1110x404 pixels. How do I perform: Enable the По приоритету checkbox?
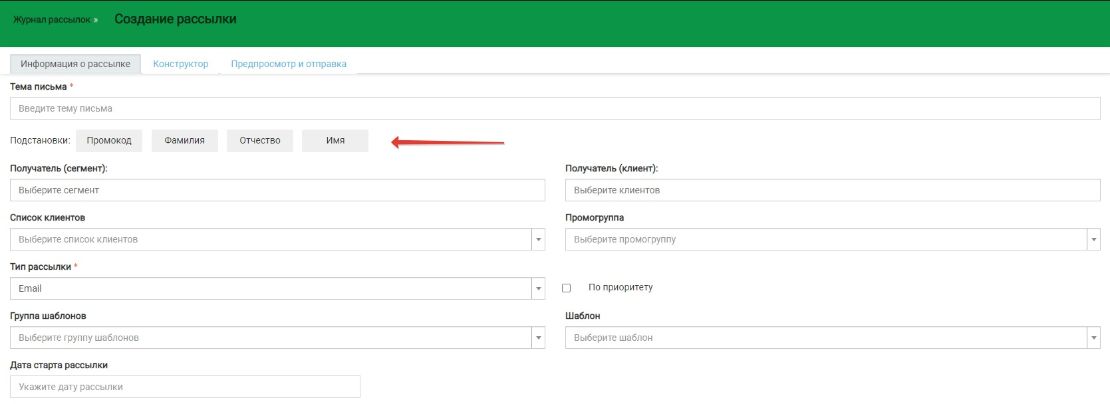[x=567, y=288]
